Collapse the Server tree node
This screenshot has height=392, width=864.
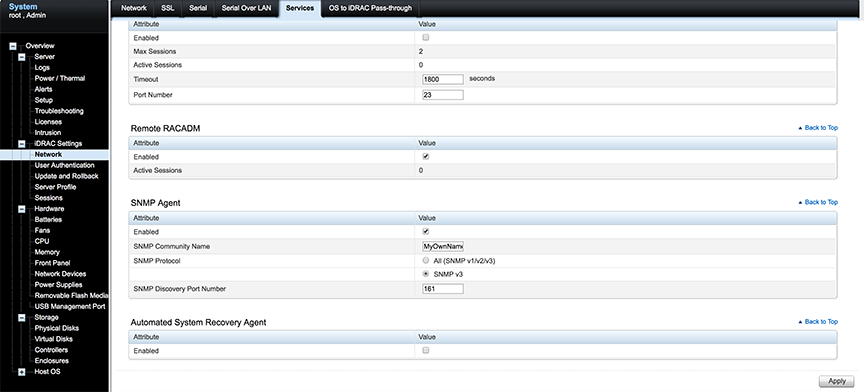22,57
